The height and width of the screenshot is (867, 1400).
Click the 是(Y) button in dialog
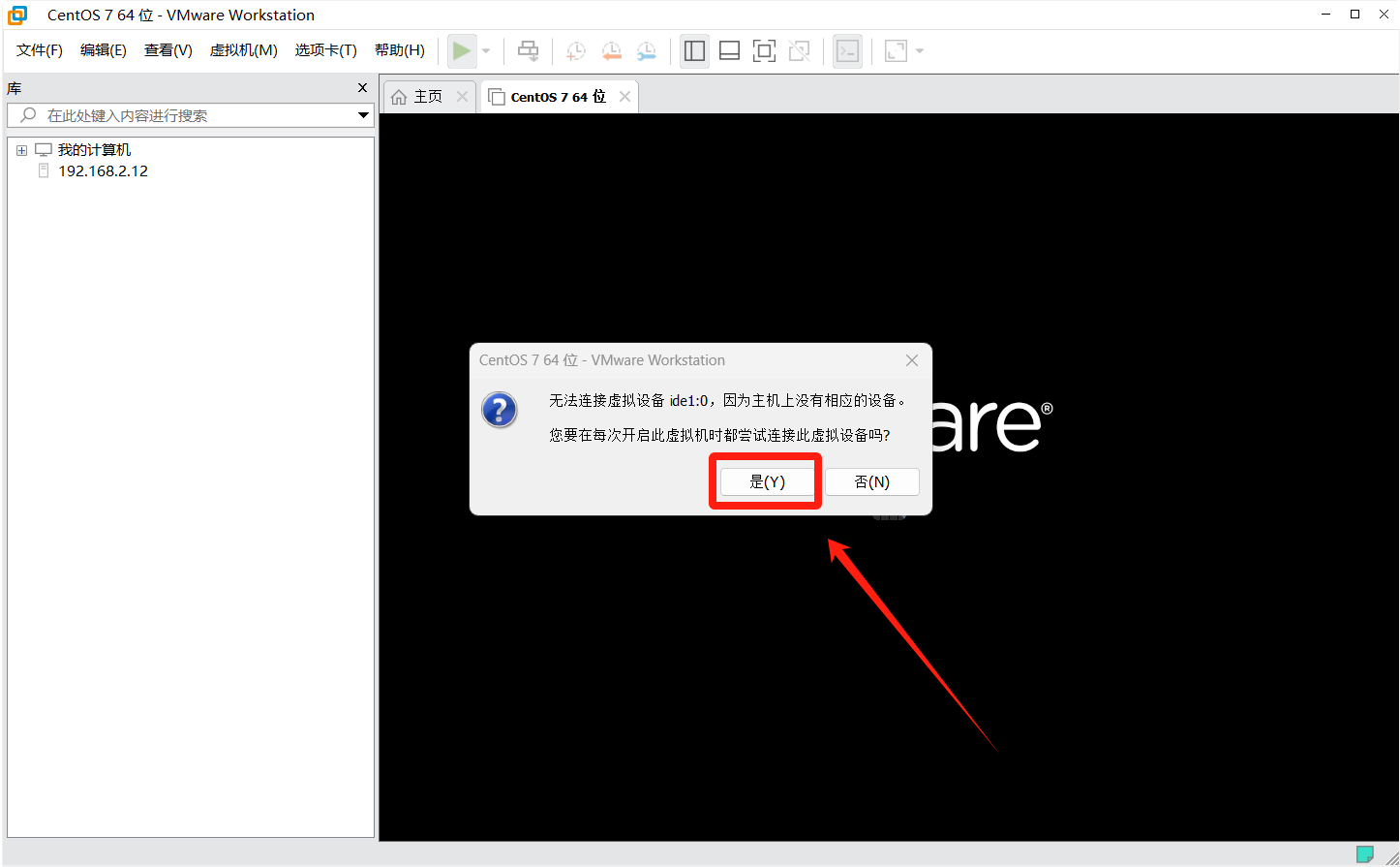coord(767,481)
